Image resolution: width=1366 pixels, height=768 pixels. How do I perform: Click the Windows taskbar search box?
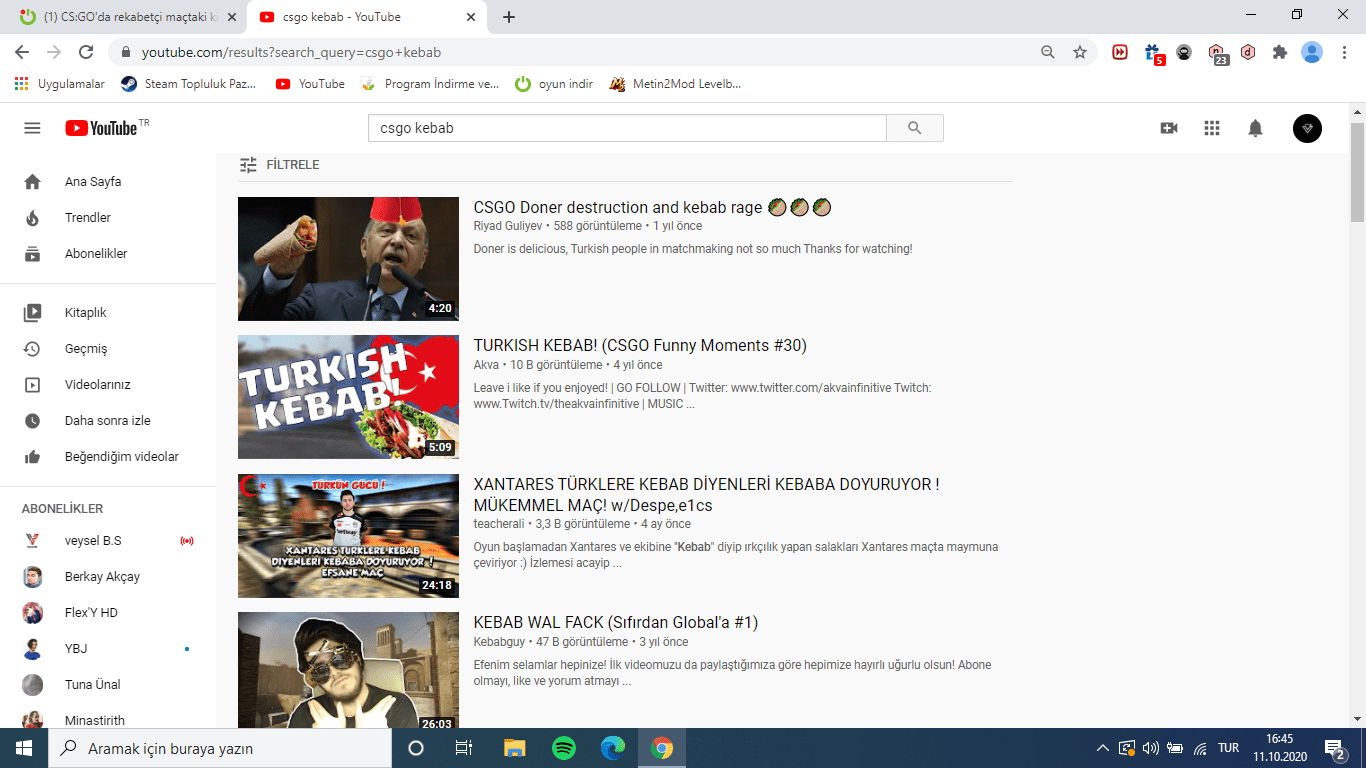tap(220, 748)
